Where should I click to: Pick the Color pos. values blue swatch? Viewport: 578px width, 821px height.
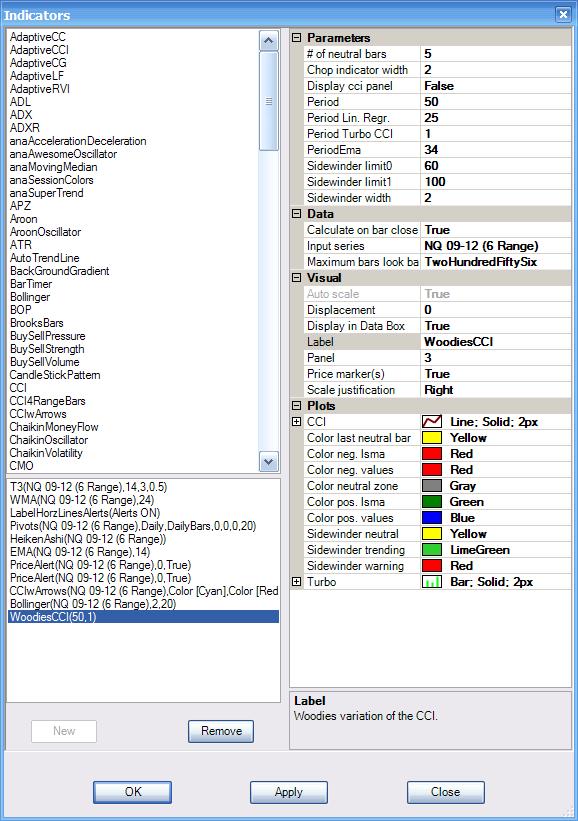point(432,517)
